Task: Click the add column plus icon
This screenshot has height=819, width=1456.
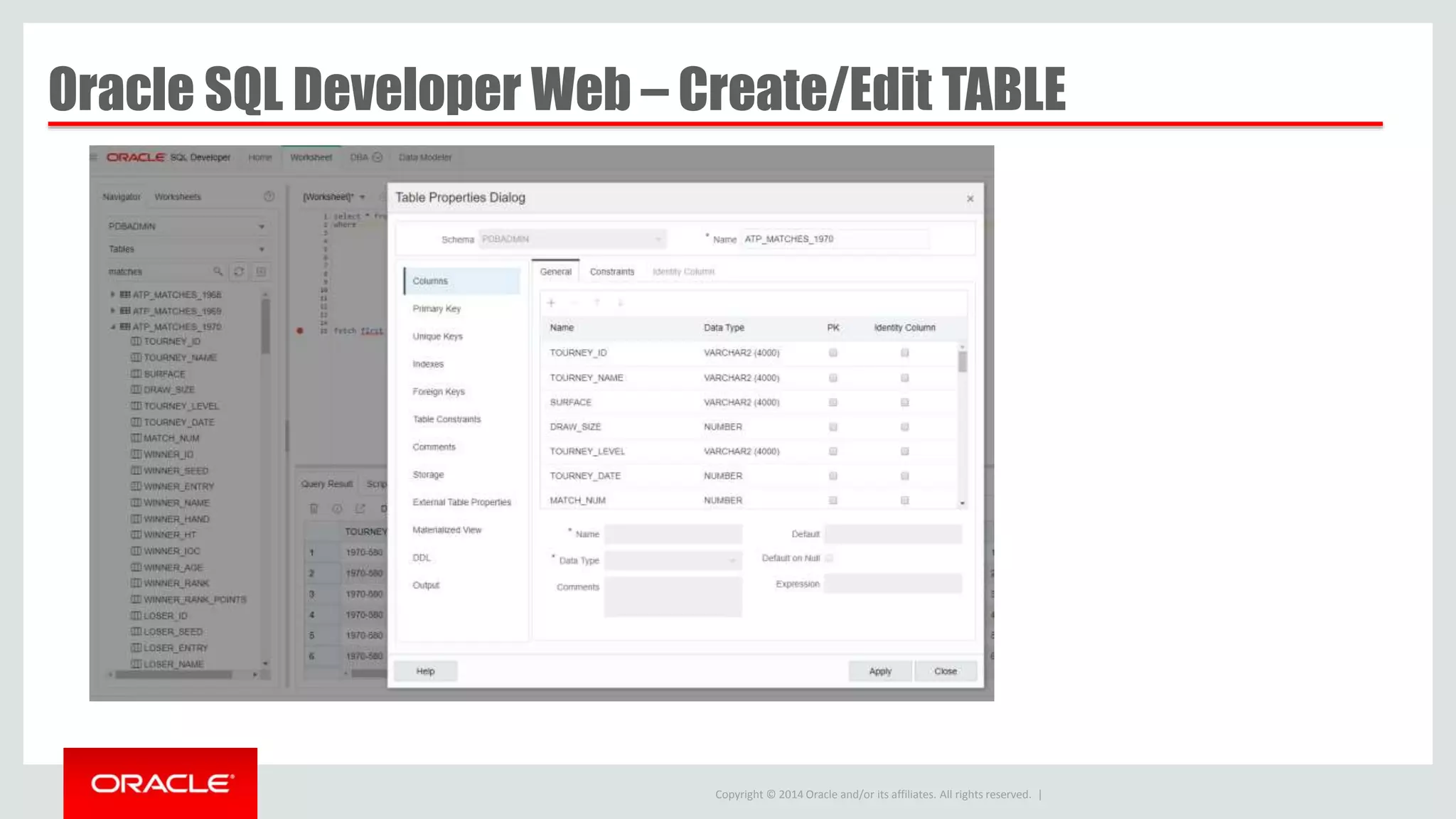Action: point(551,303)
